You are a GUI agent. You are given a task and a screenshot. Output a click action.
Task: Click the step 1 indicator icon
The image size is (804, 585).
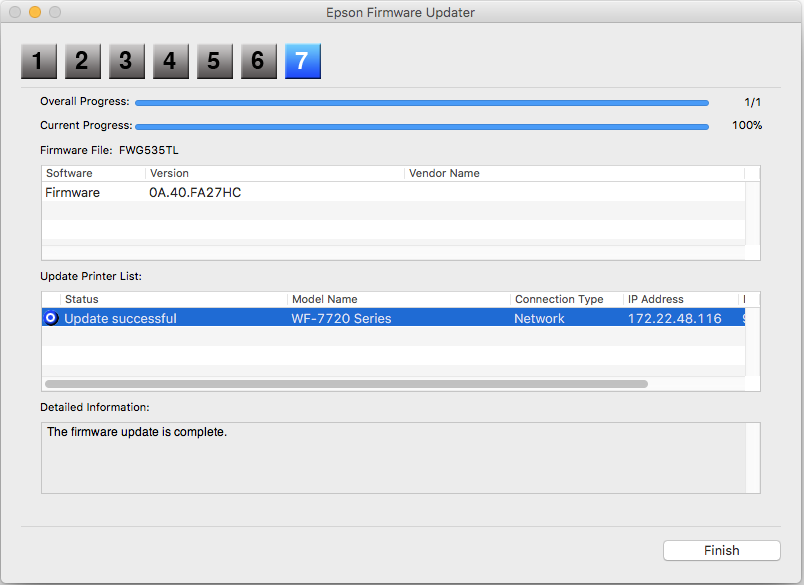[x=39, y=61]
